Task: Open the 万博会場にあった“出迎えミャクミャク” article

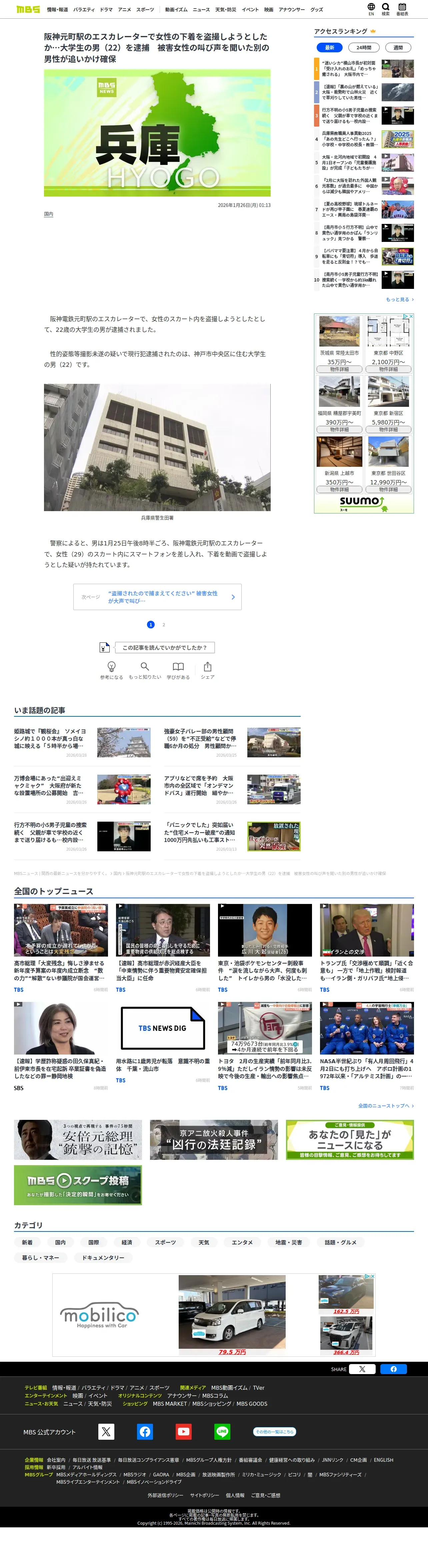Action: tap(82, 789)
